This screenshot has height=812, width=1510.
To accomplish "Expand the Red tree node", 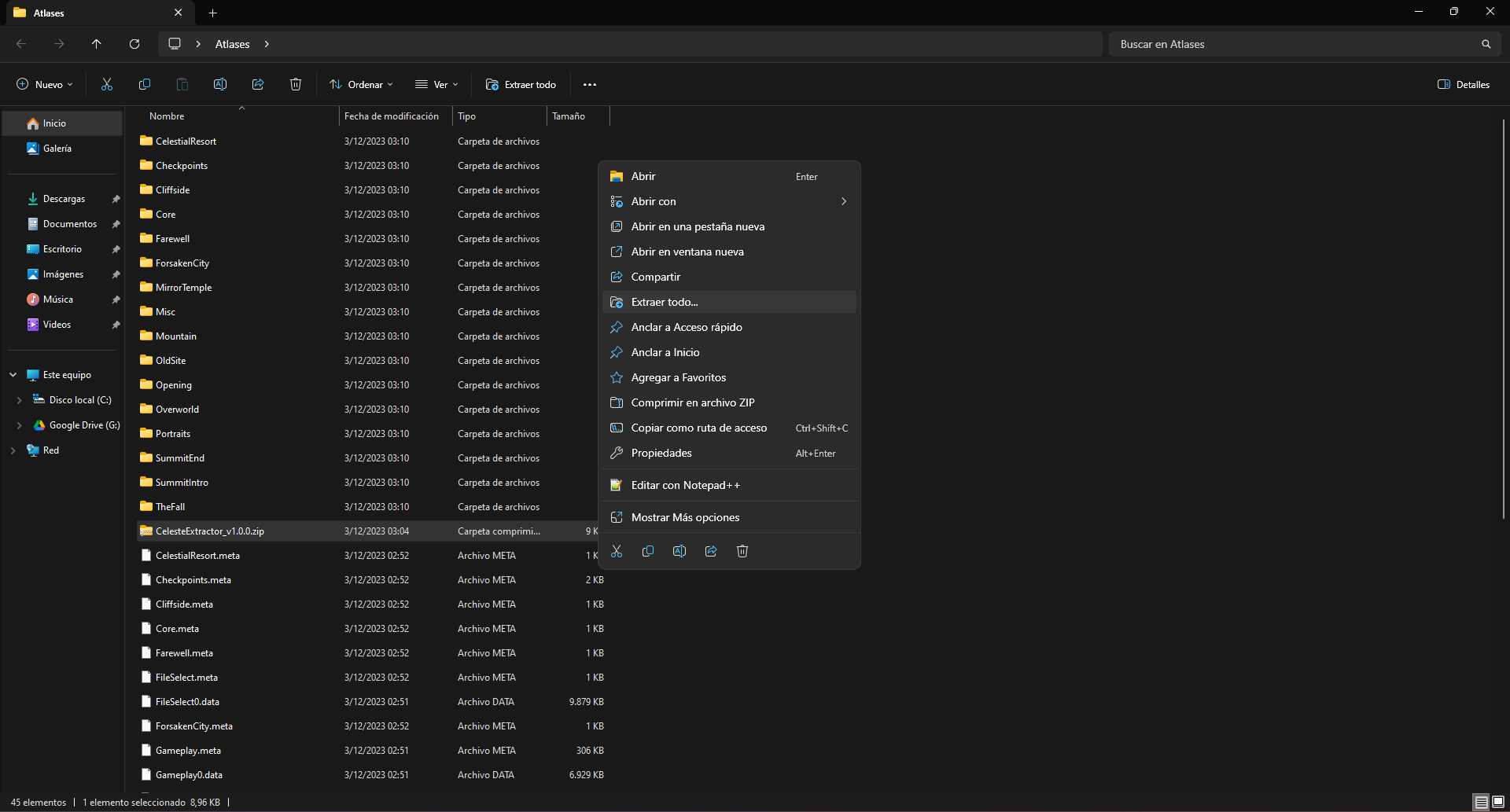I will (x=13, y=450).
